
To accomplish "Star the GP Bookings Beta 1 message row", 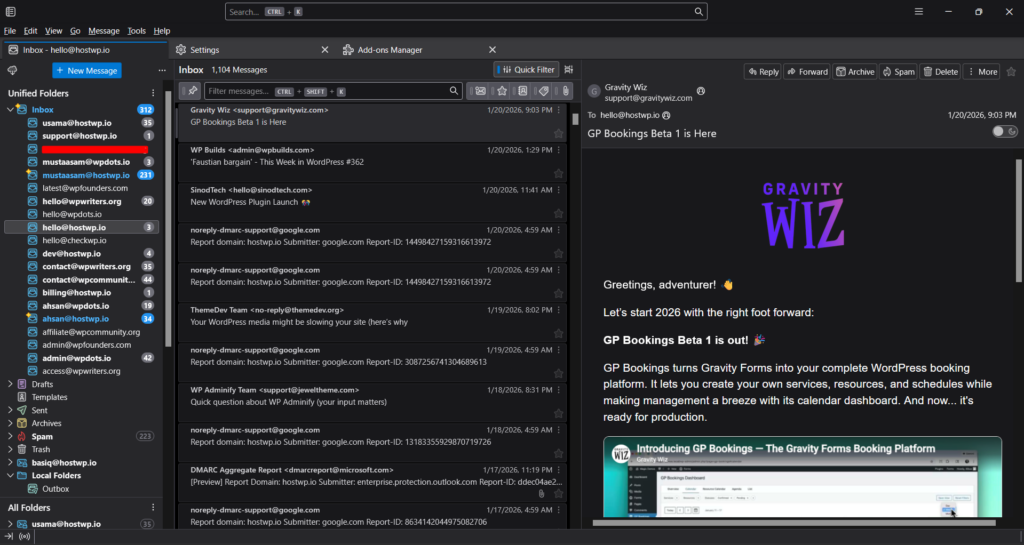I will click(558, 134).
